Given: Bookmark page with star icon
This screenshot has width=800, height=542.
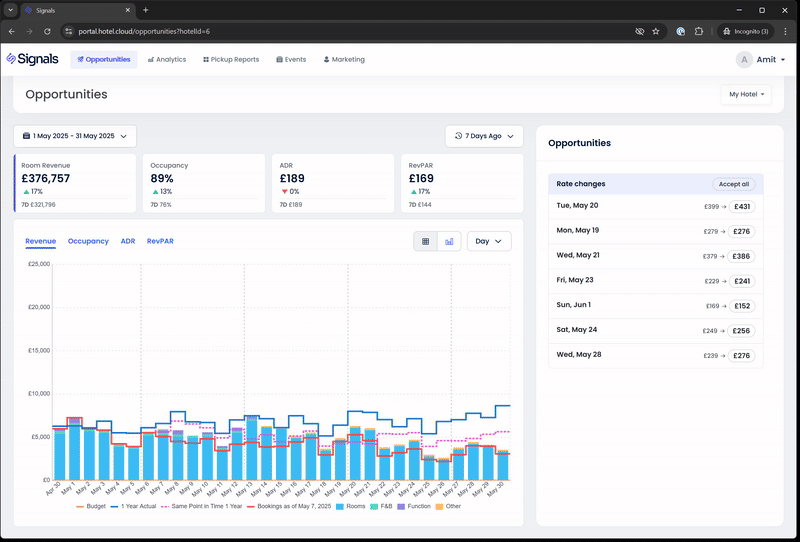Looking at the screenshot, I should [x=656, y=31].
